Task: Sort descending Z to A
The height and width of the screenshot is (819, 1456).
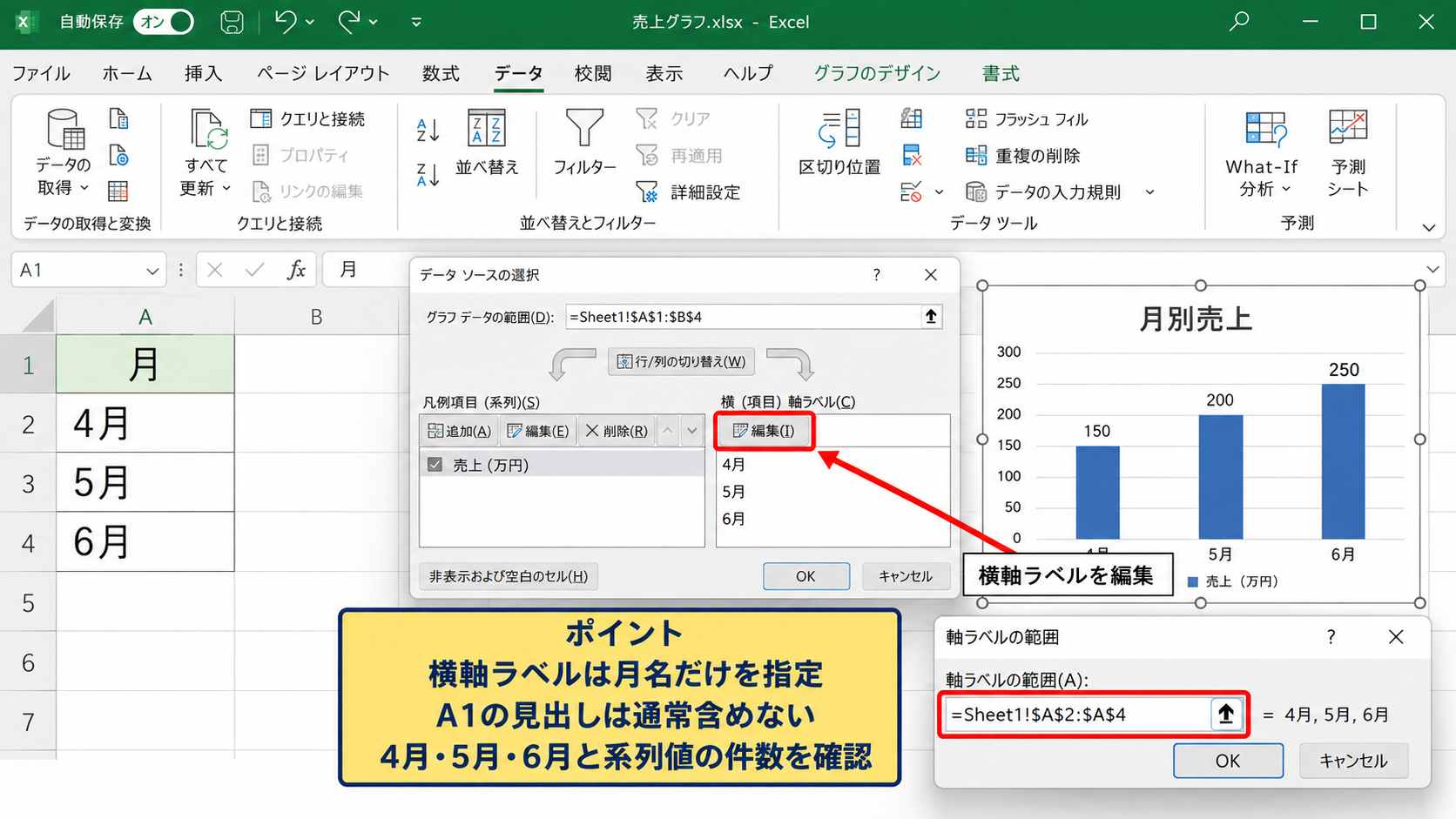Action: [428, 175]
